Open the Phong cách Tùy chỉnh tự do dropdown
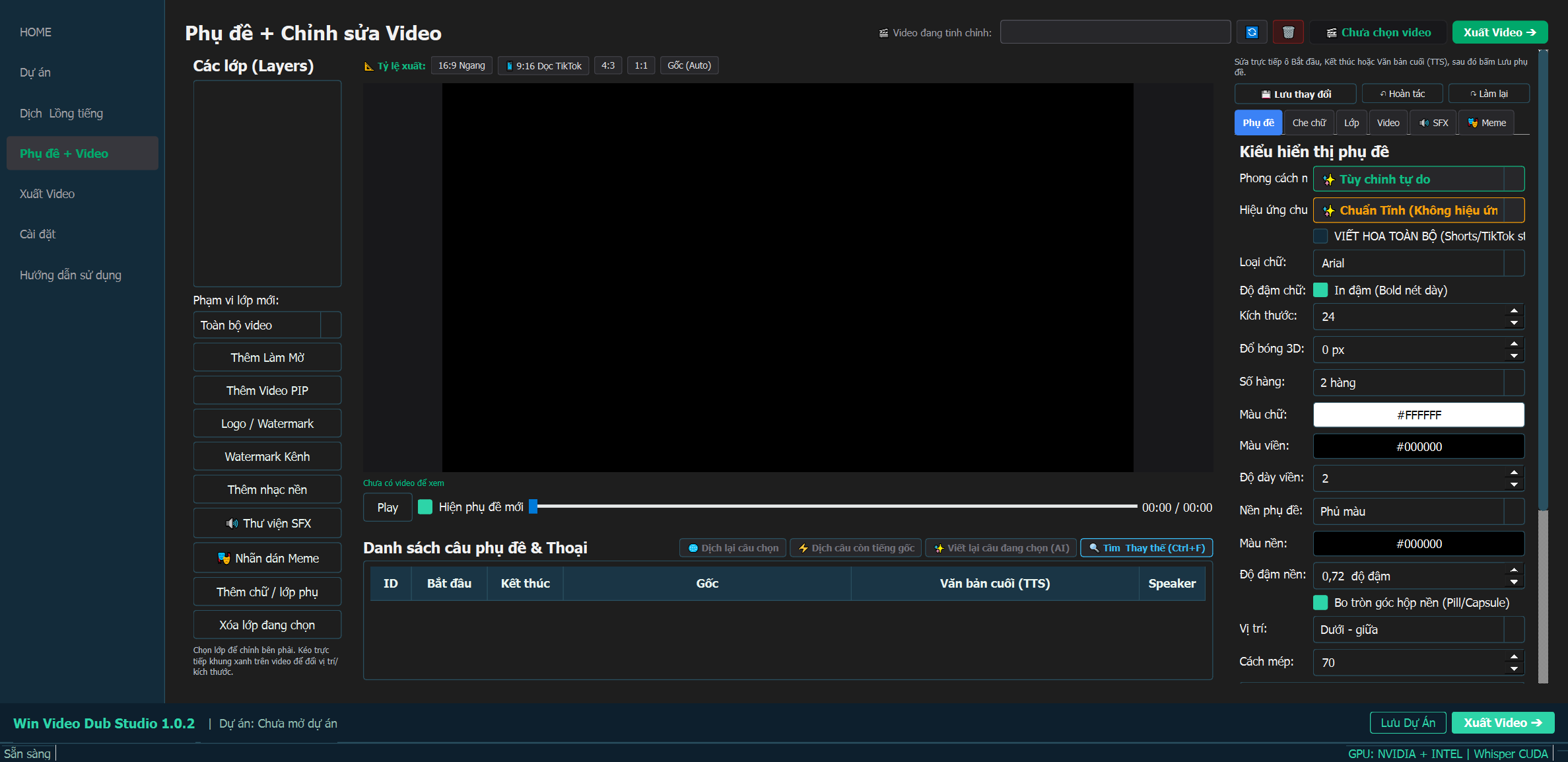 pos(1418,179)
